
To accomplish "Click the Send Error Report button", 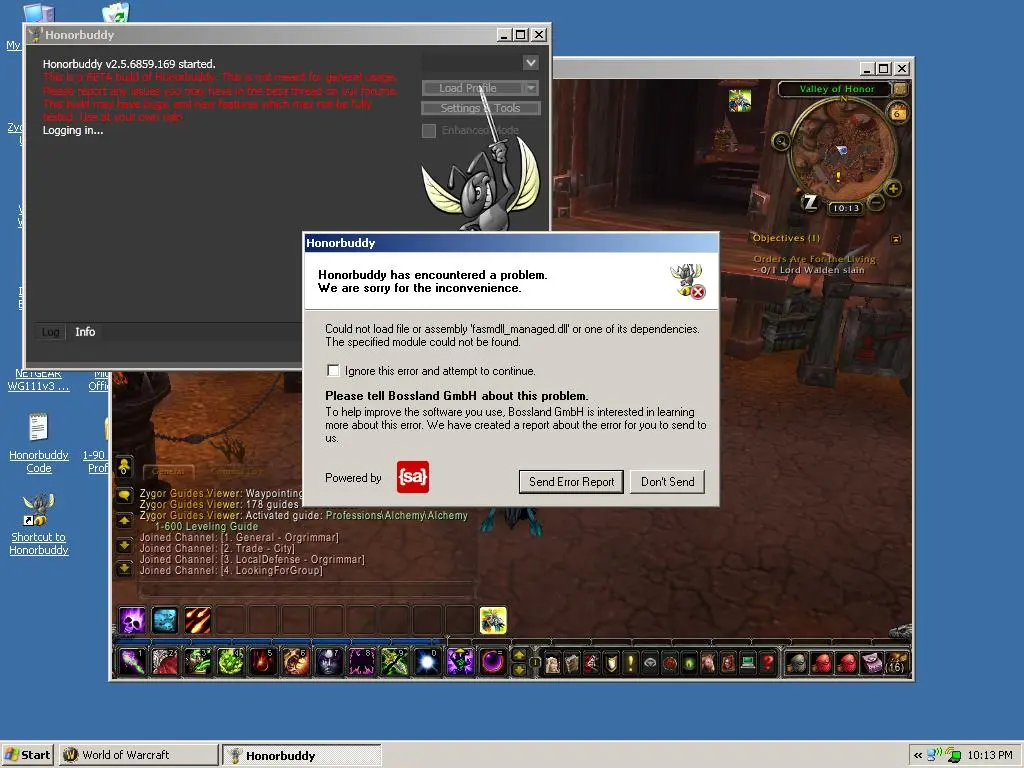I will click(571, 481).
